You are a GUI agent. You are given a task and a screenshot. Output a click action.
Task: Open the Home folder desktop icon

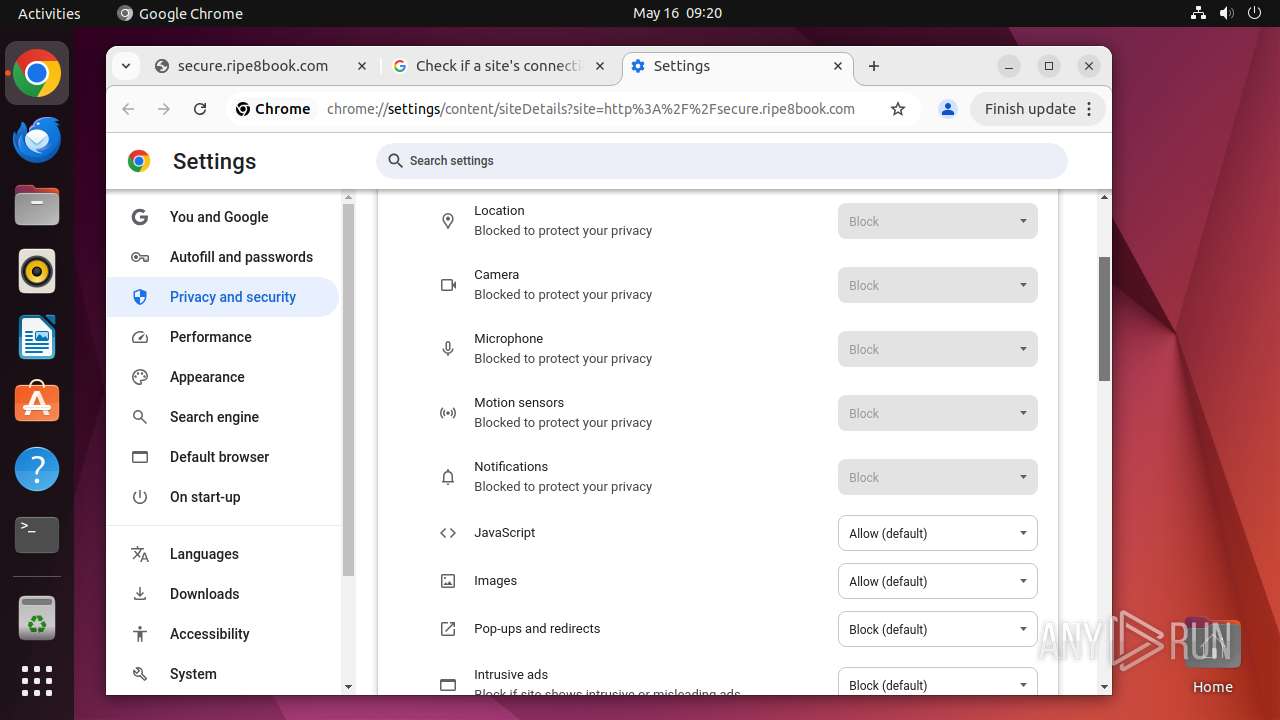(1212, 656)
